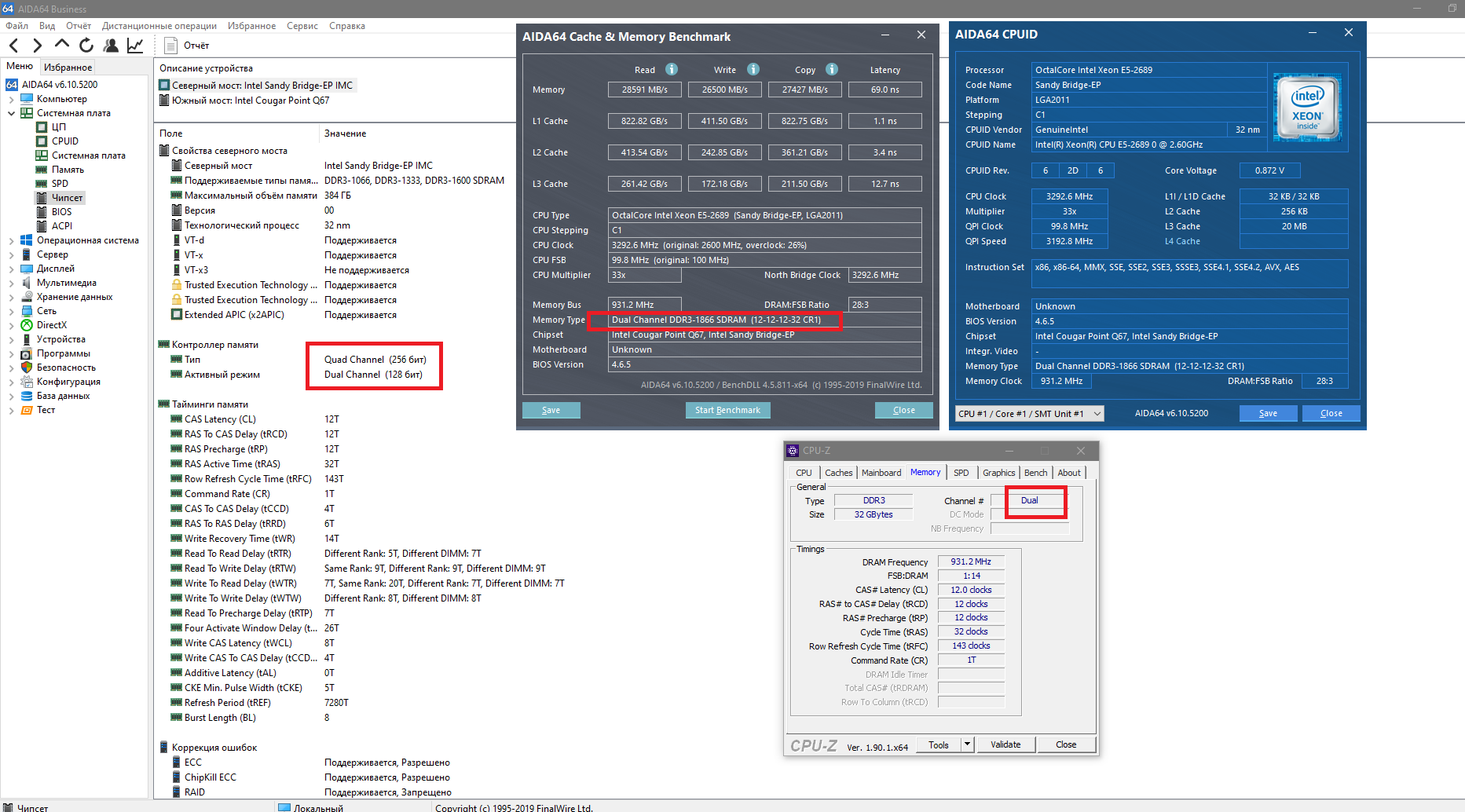Click the Tools button in CPU-Z
The image size is (1465, 812).
[x=939, y=744]
